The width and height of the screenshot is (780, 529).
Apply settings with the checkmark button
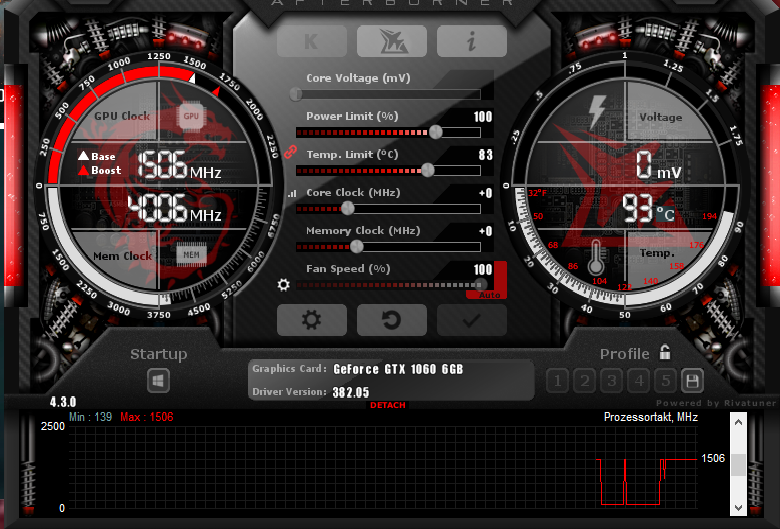[x=472, y=320]
